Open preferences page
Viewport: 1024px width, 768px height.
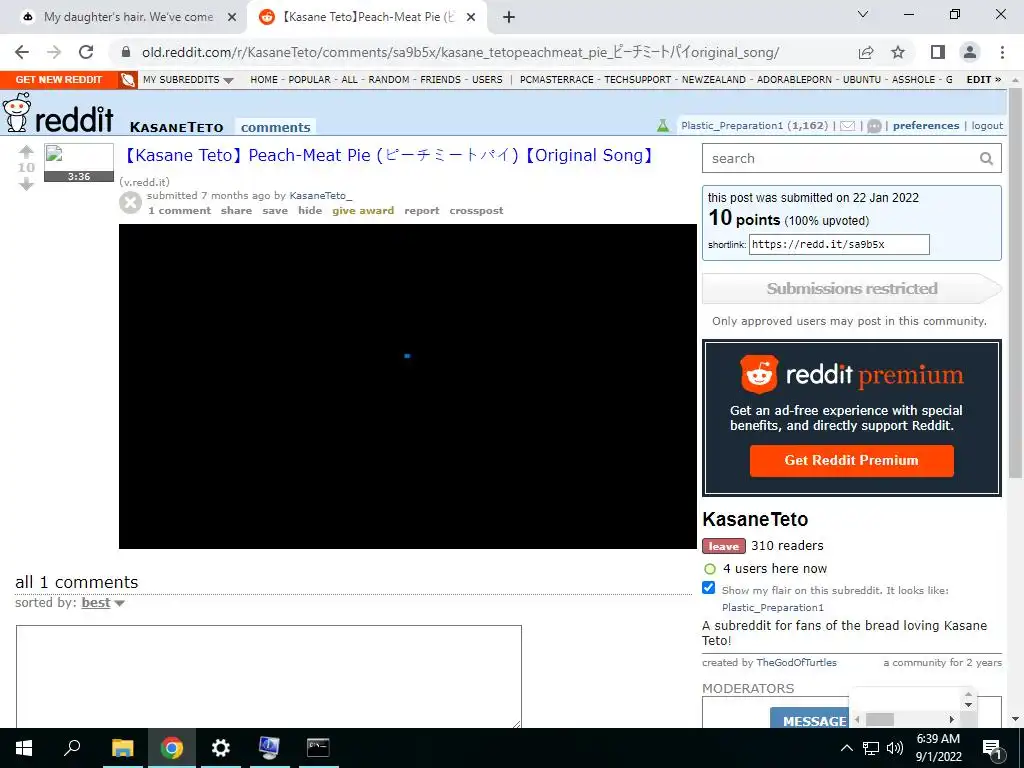[926, 125]
